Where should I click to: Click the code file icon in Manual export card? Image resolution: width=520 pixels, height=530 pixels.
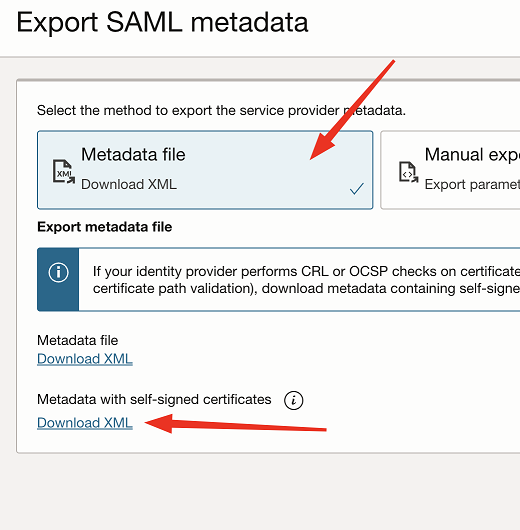(x=408, y=172)
